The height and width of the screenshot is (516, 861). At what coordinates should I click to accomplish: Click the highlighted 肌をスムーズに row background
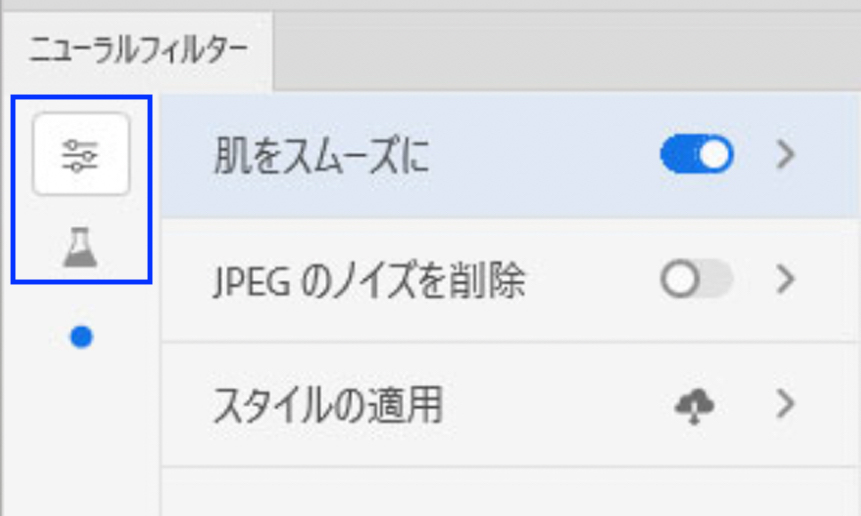point(540,155)
